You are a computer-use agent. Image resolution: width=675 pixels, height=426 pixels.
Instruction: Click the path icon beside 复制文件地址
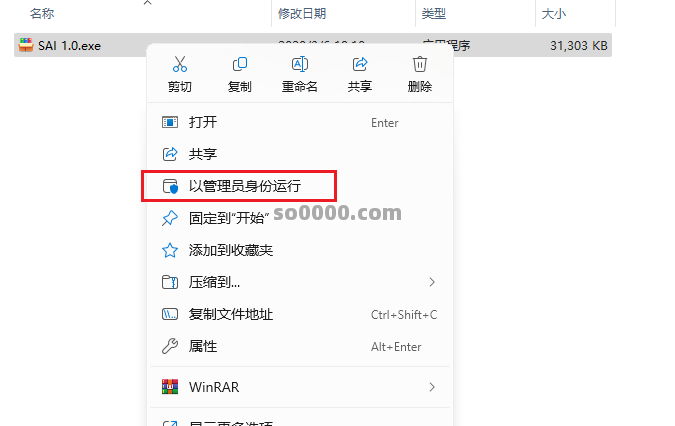coord(170,315)
